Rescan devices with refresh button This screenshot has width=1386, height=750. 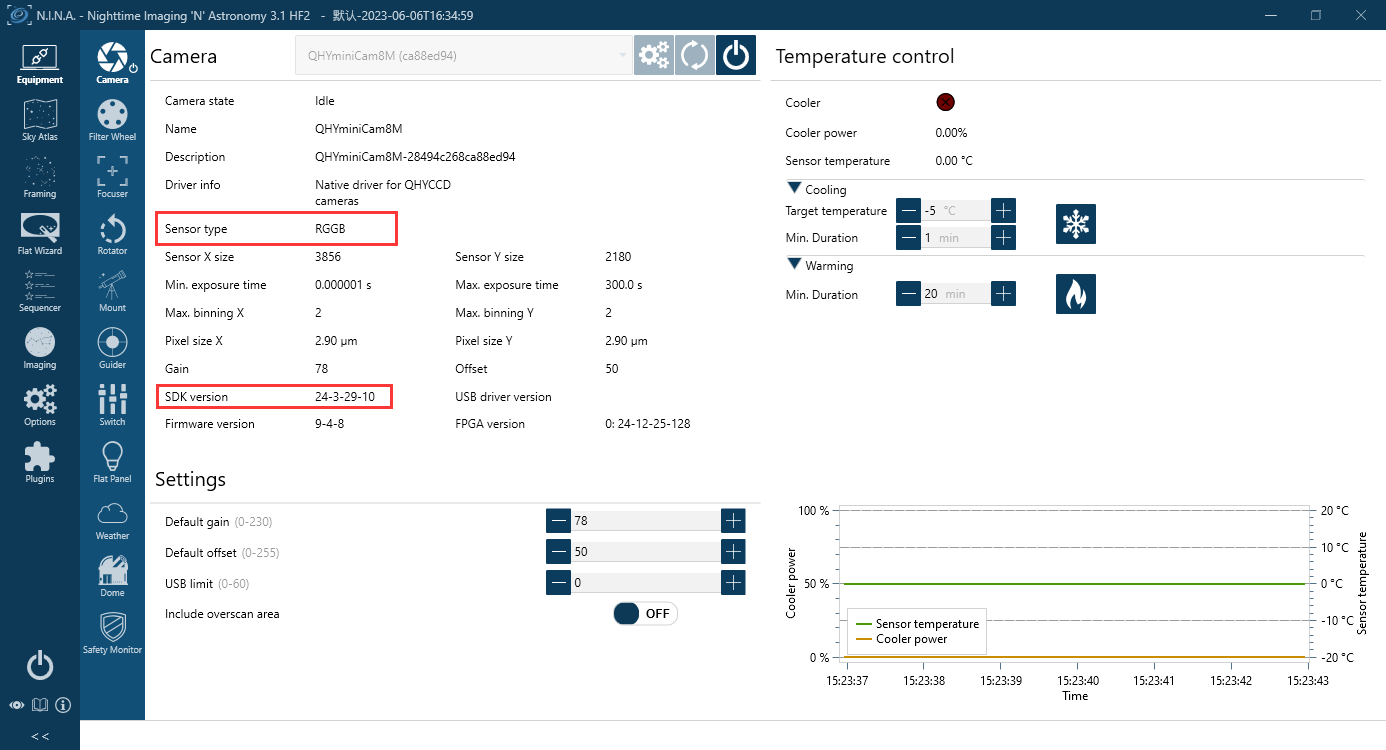point(694,56)
